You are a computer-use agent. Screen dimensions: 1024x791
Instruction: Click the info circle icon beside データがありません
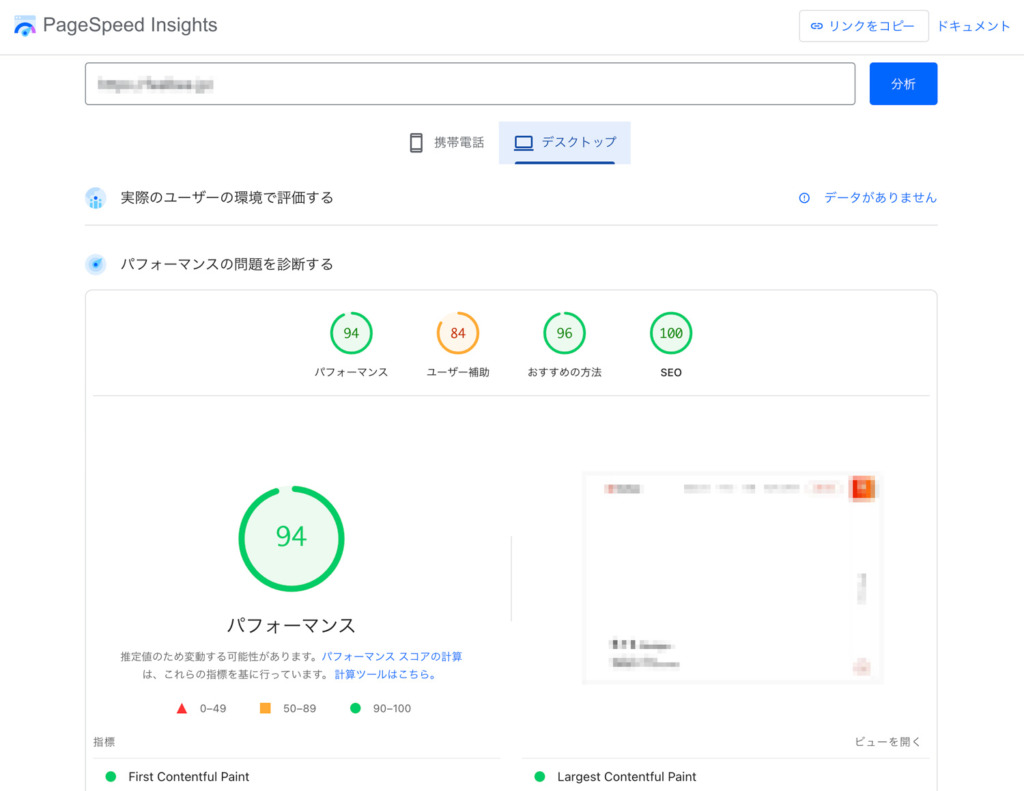(804, 198)
